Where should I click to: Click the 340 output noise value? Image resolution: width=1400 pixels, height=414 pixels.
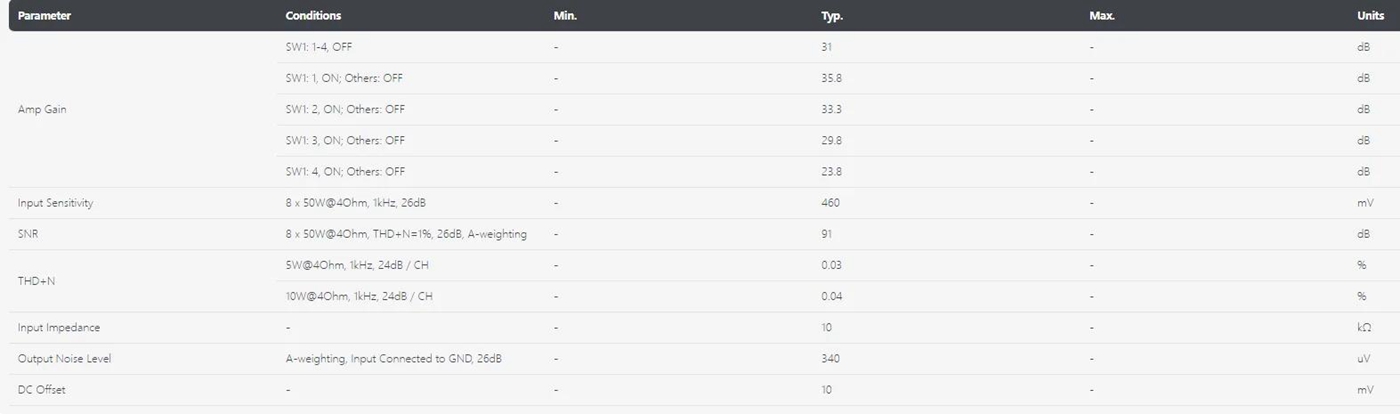830,359
